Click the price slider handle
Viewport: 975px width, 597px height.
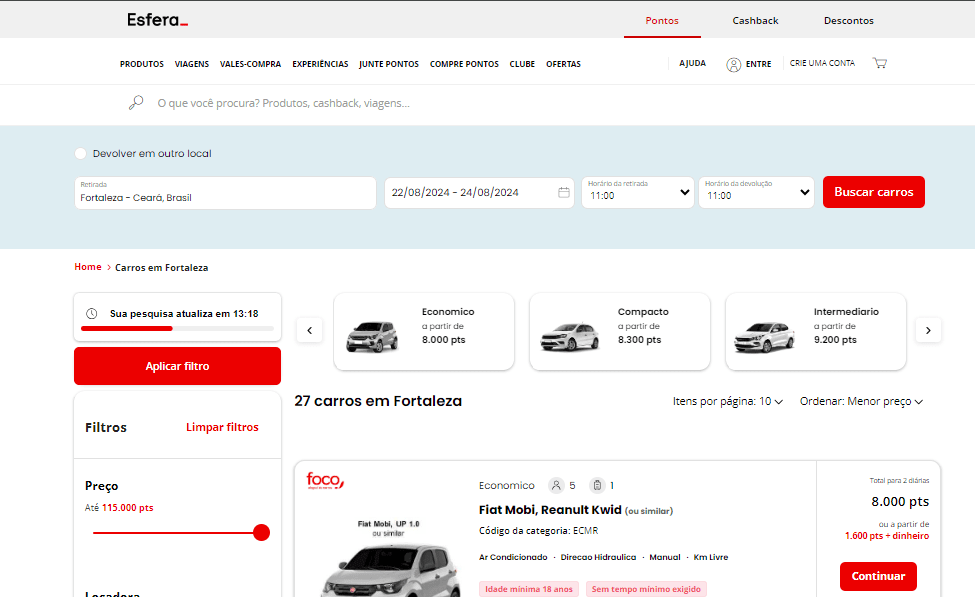pos(262,533)
